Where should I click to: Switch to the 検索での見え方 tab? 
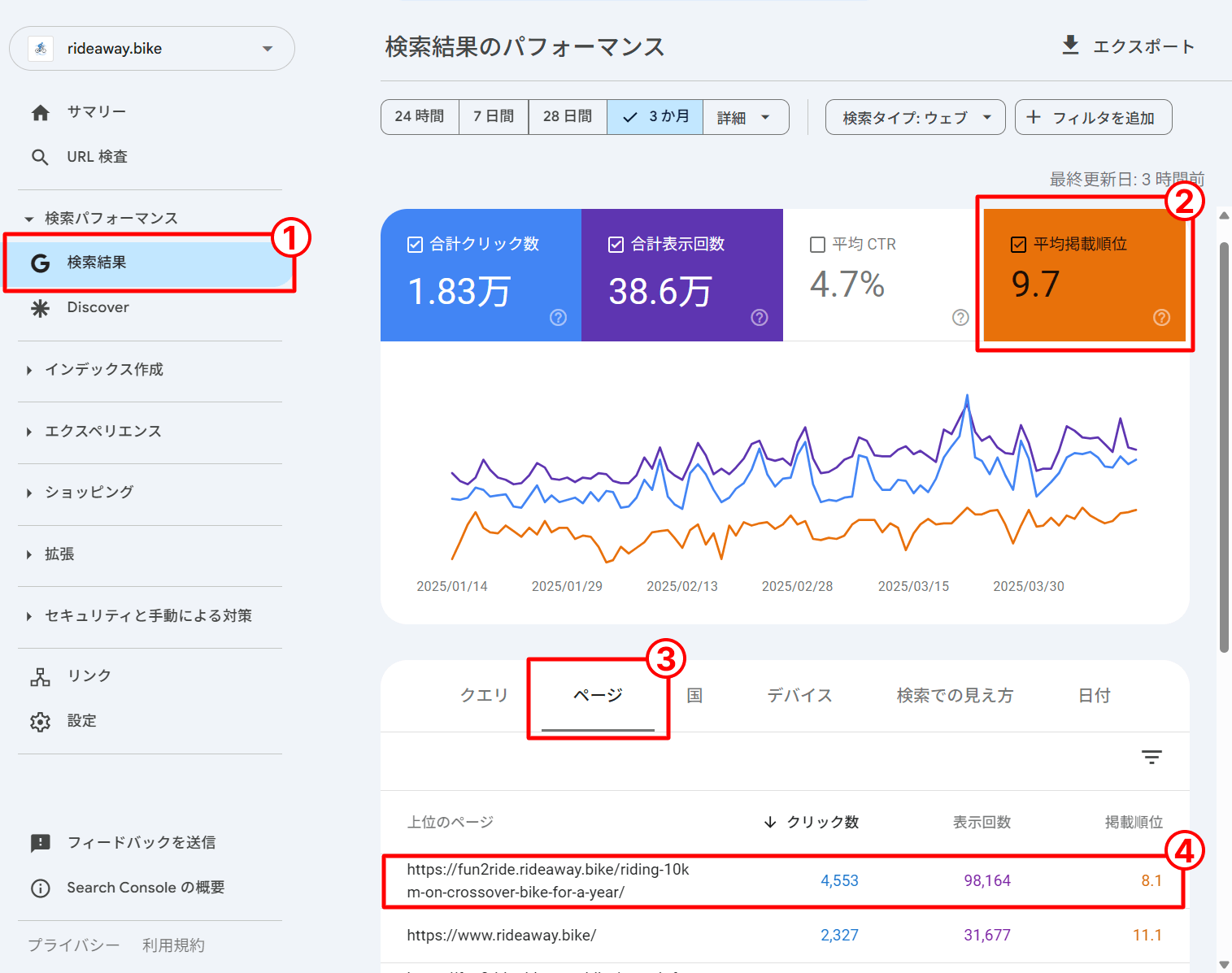coord(955,695)
